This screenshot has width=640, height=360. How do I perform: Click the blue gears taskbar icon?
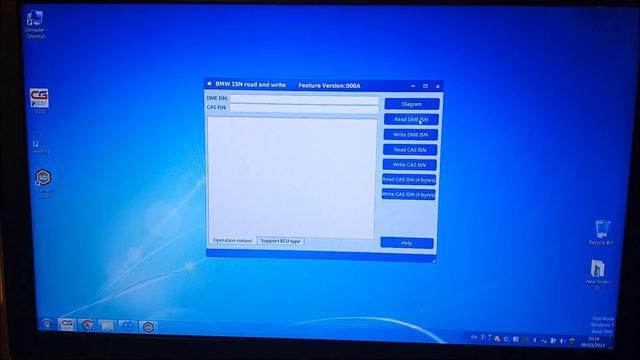(x=128, y=327)
